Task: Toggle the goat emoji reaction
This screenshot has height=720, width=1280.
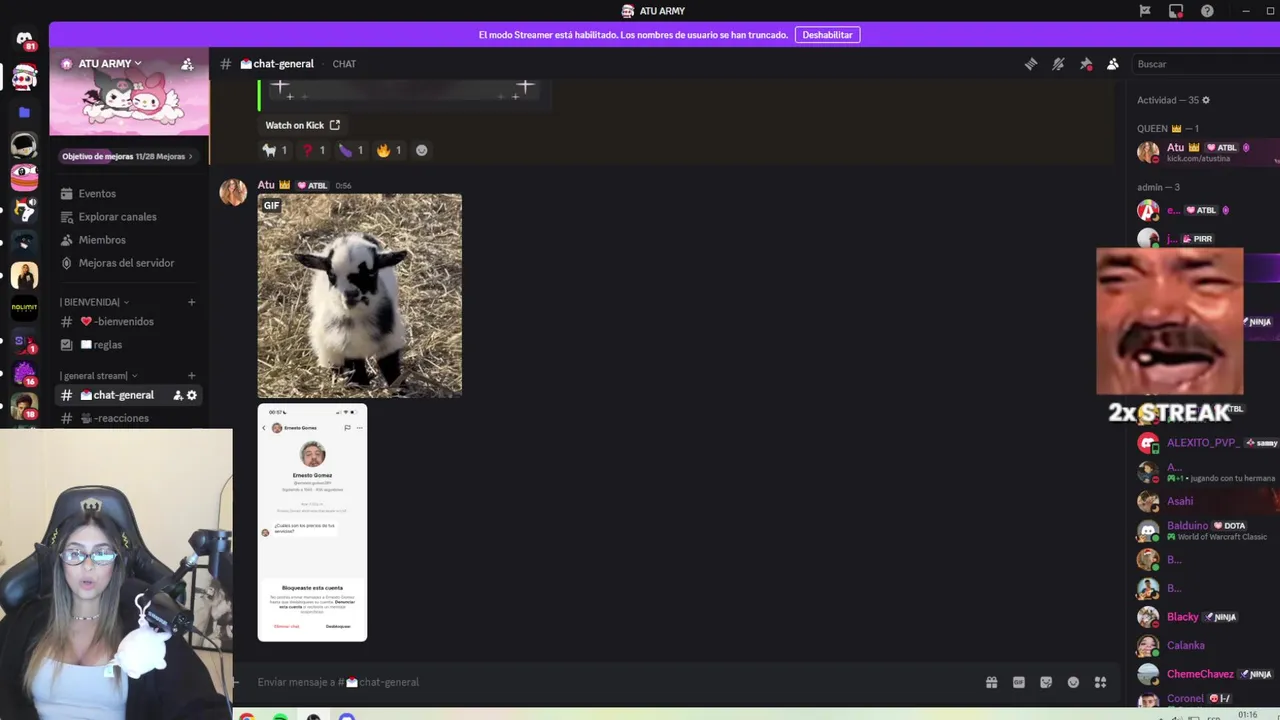Action: point(275,150)
